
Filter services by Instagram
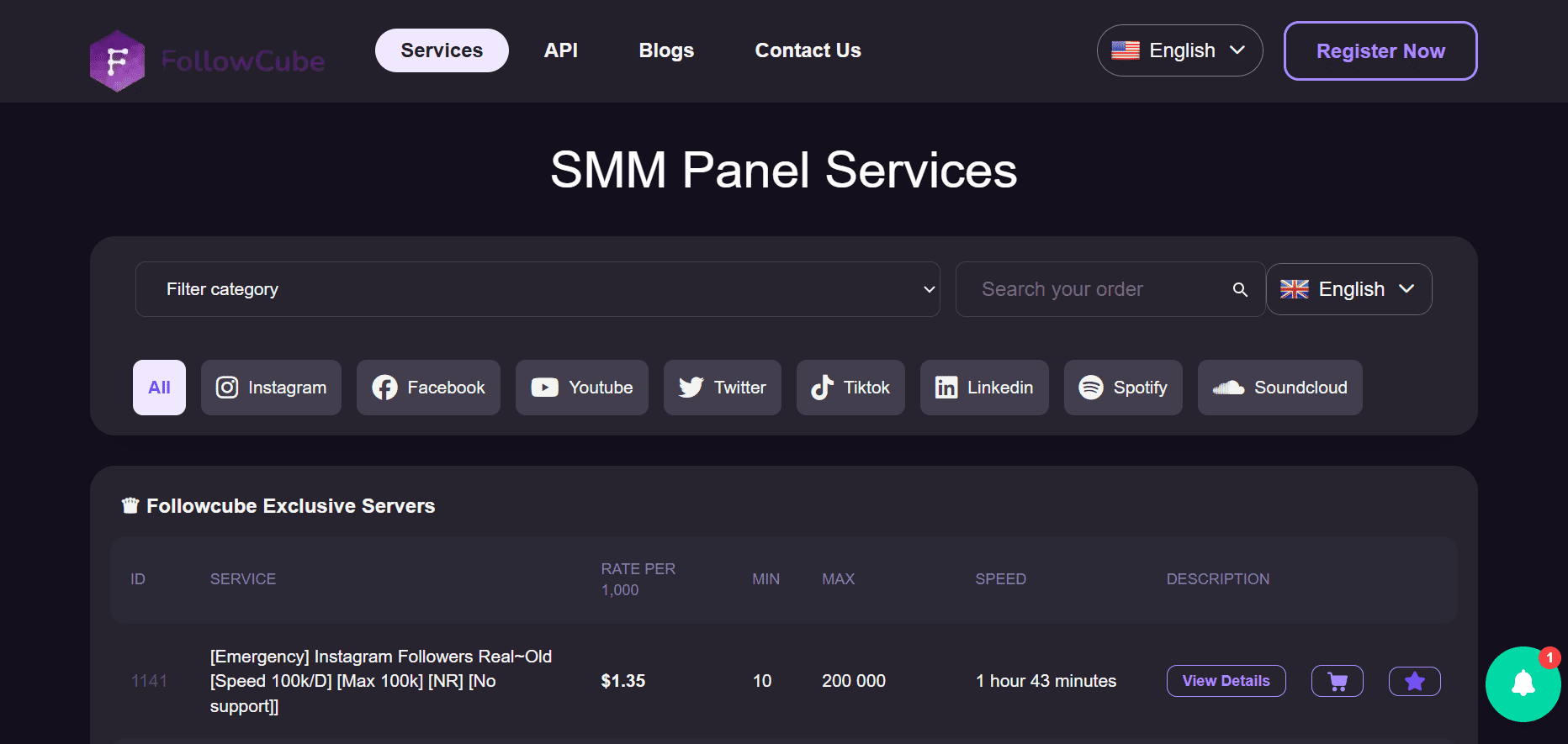(x=271, y=388)
